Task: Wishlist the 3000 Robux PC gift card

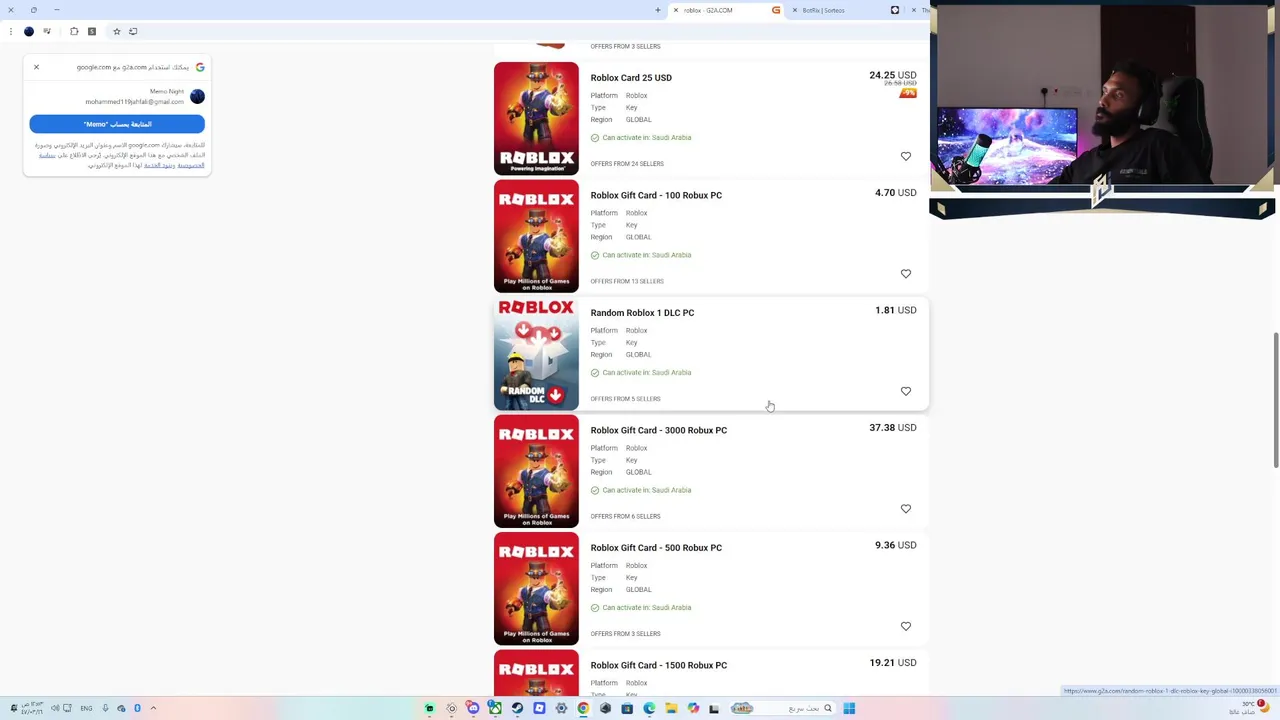Action: [906, 509]
